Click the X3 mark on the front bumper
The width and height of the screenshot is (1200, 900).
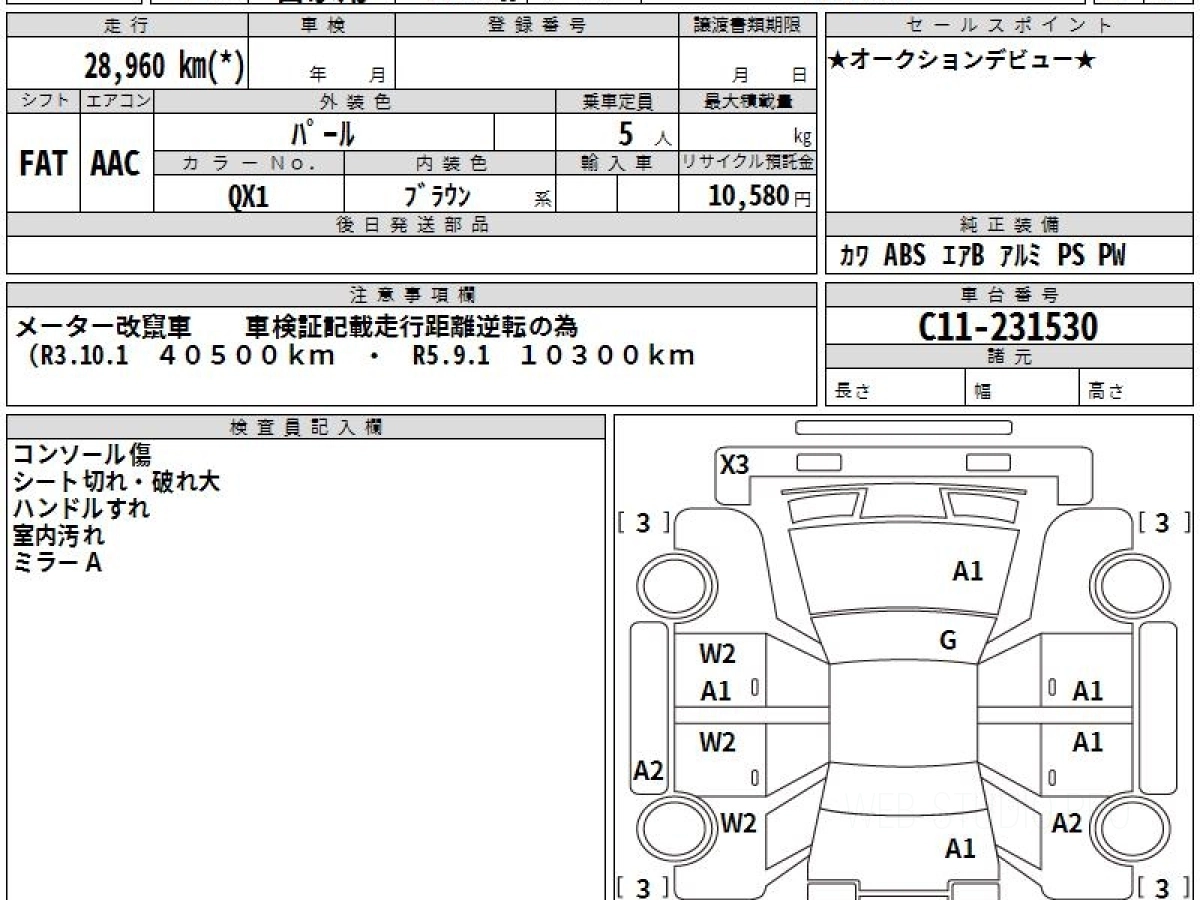click(x=735, y=464)
